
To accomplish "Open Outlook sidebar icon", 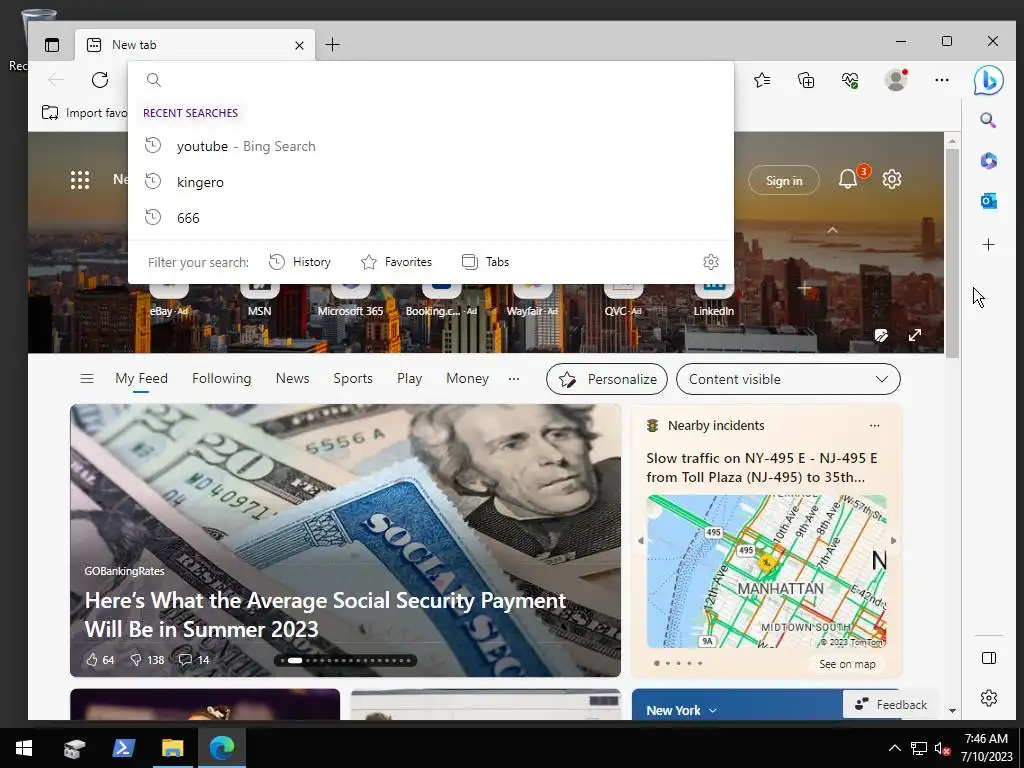I will tap(989, 201).
